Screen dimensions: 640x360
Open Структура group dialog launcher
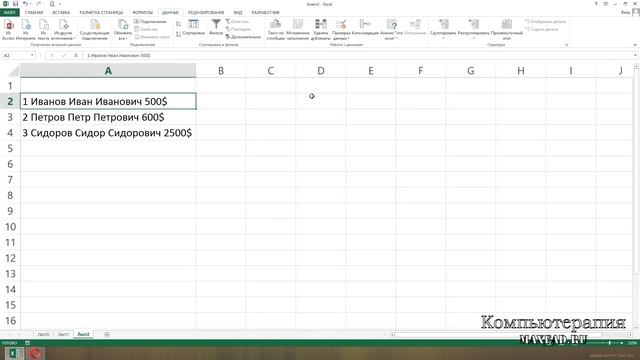567,45
